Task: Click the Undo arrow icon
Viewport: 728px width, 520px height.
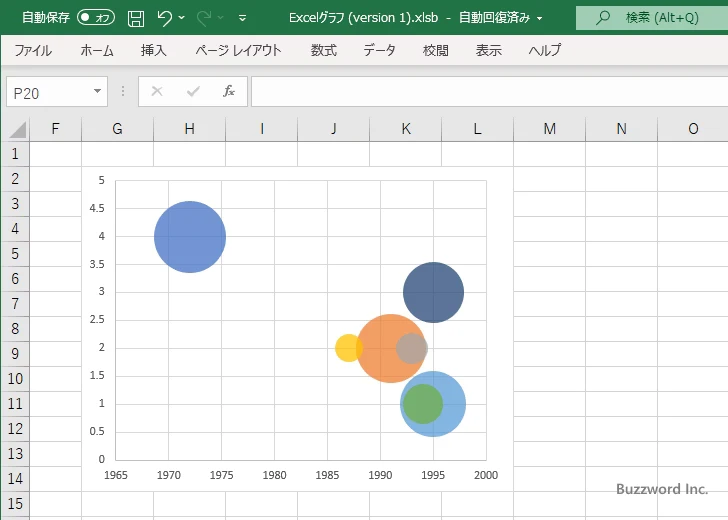Action: pyautogui.click(x=164, y=18)
